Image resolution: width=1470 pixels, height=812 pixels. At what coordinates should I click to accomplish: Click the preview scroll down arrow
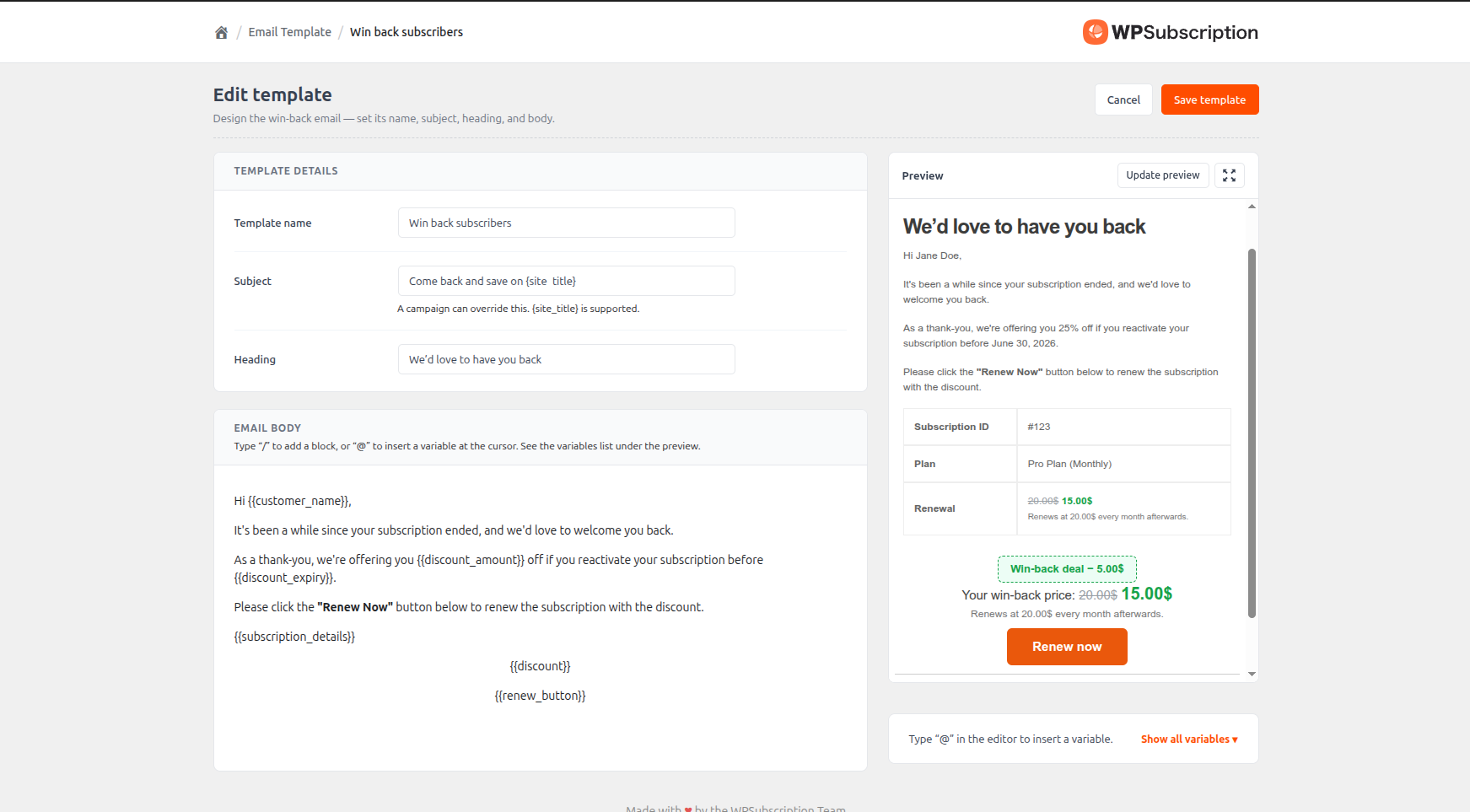(1252, 674)
